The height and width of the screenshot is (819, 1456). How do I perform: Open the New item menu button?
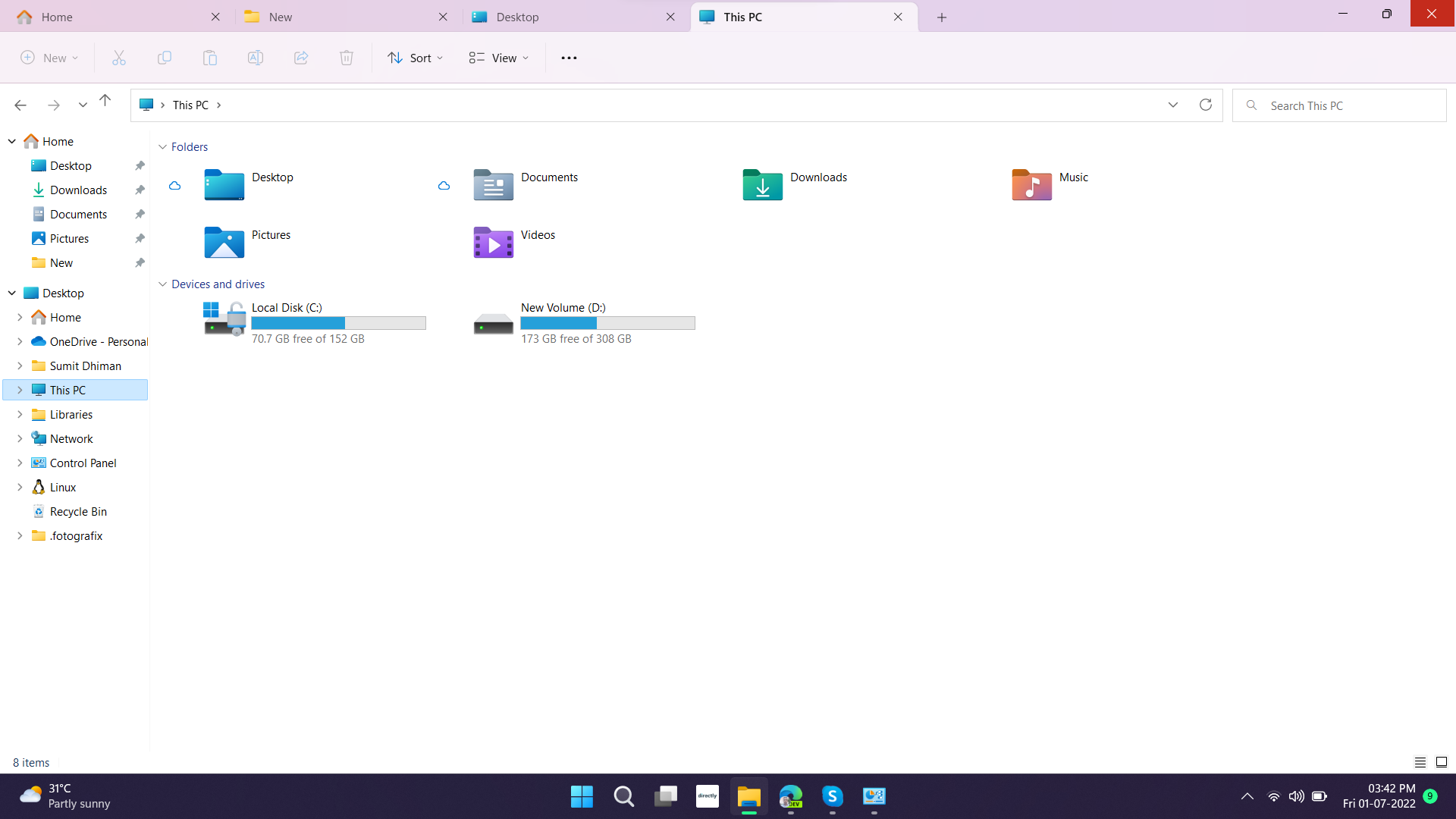[x=49, y=57]
